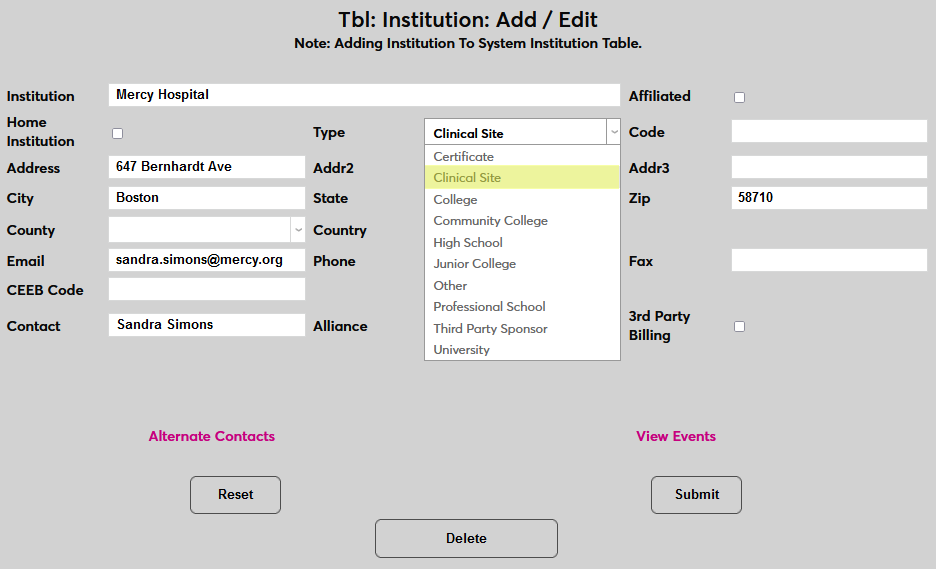Viewport: 936px width, 569px height.
Task: Click the Reset button
Action: pos(235,495)
